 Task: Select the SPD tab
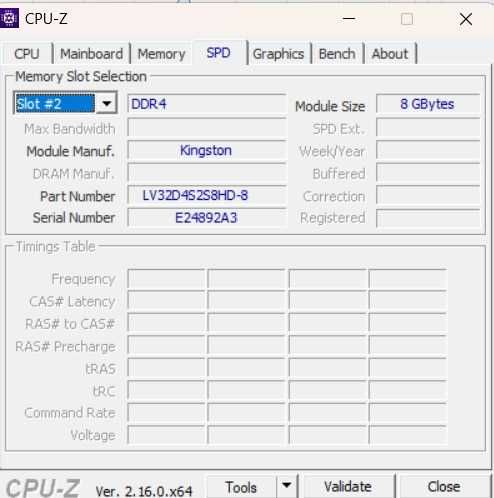tap(219, 53)
